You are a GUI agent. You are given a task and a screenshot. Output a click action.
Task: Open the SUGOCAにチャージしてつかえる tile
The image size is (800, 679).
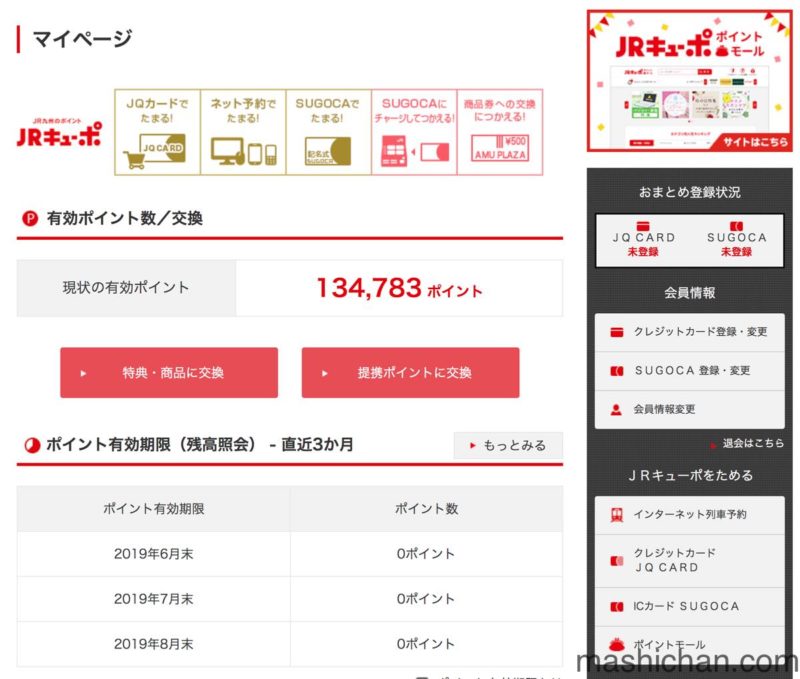click(414, 132)
